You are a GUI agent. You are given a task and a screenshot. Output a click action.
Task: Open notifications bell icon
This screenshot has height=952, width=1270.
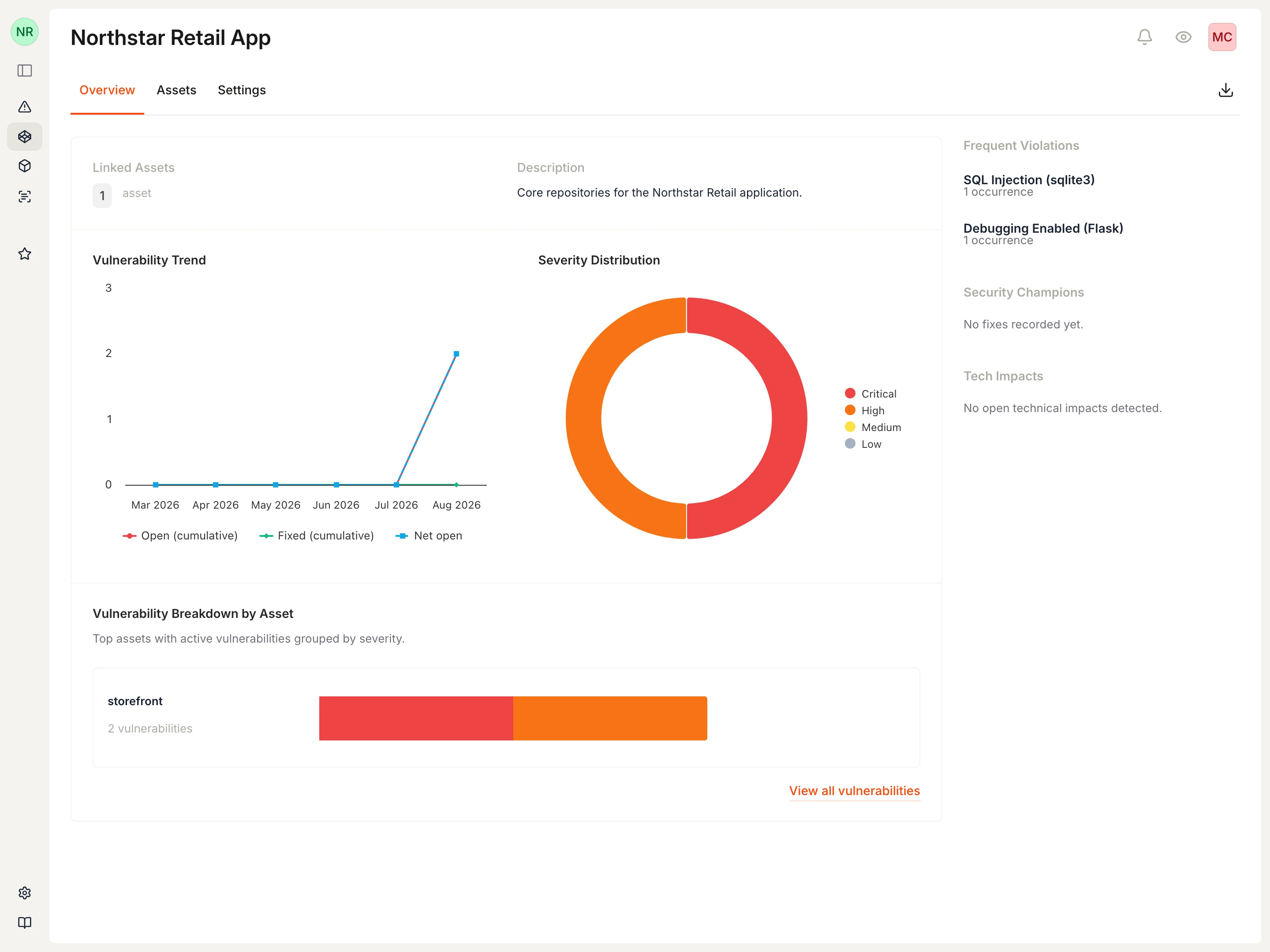pyautogui.click(x=1145, y=37)
